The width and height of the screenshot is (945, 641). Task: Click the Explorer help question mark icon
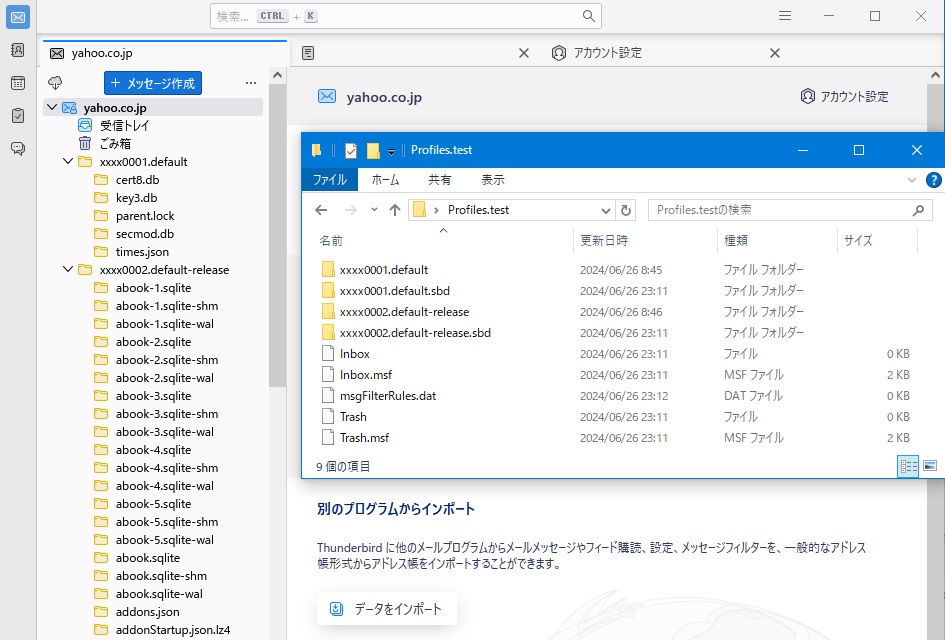tap(933, 180)
